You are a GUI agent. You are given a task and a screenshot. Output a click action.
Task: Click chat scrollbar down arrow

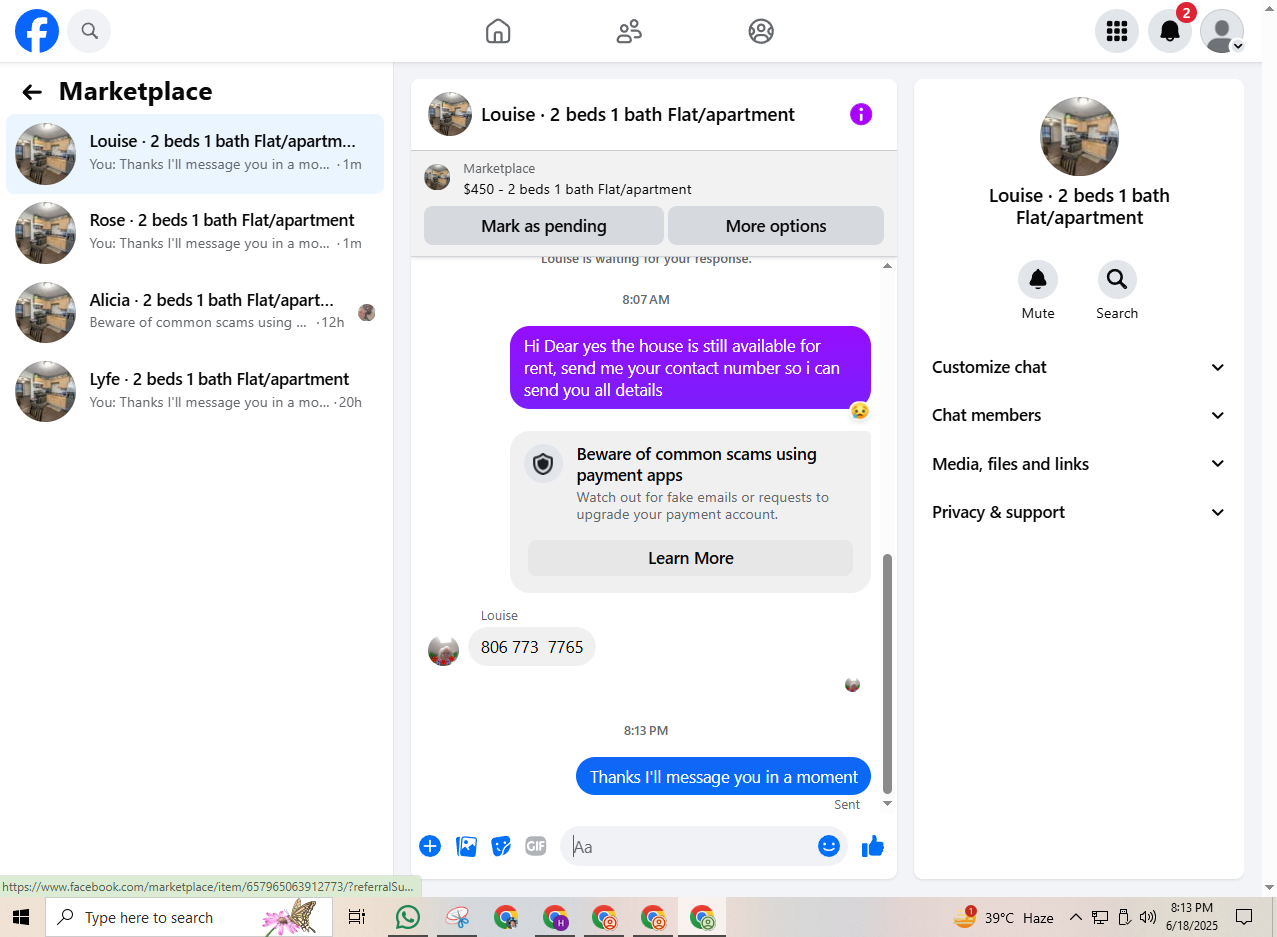click(x=887, y=803)
